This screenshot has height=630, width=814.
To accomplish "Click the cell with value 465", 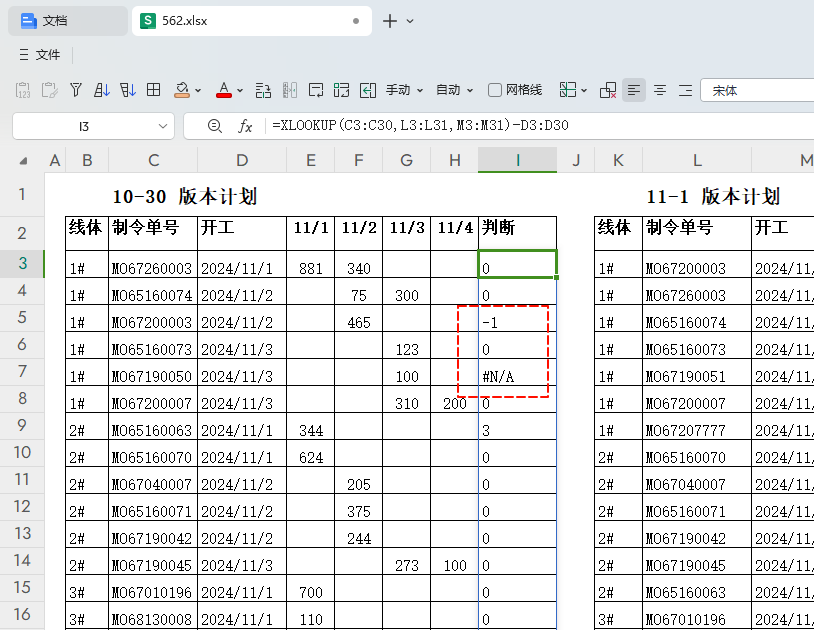I will 359,318.
